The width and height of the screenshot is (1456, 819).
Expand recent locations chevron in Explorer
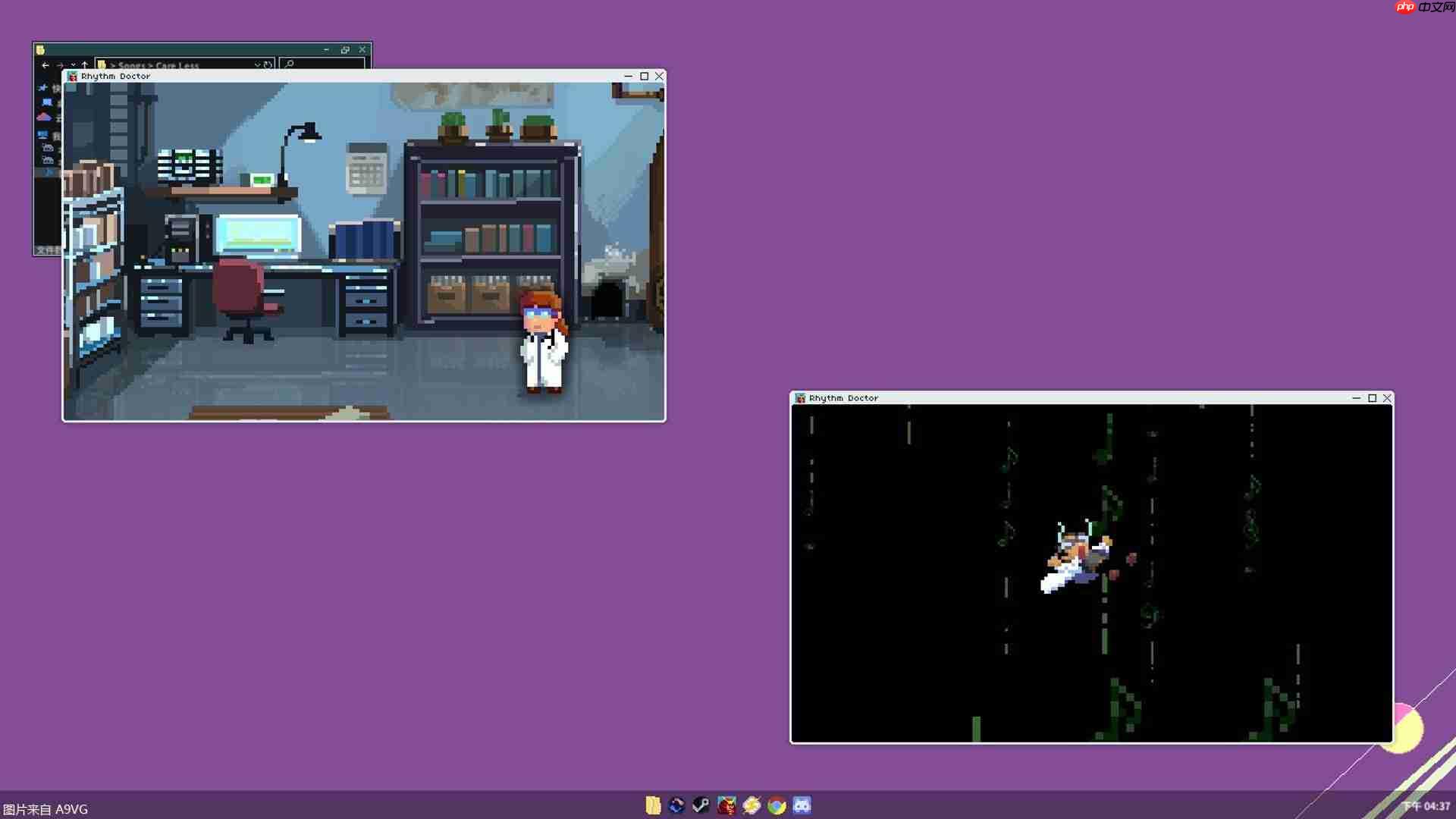point(73,65)
